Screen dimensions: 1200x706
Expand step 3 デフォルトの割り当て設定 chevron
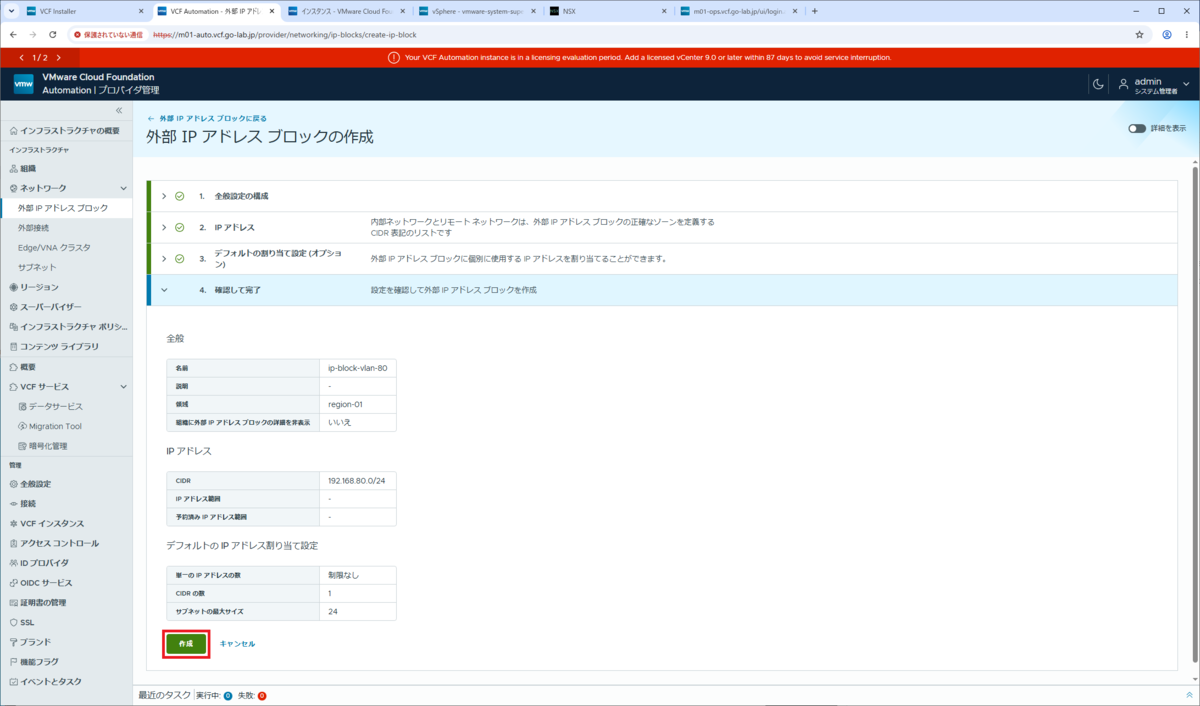pyautogui.click(x=164, y=258)
